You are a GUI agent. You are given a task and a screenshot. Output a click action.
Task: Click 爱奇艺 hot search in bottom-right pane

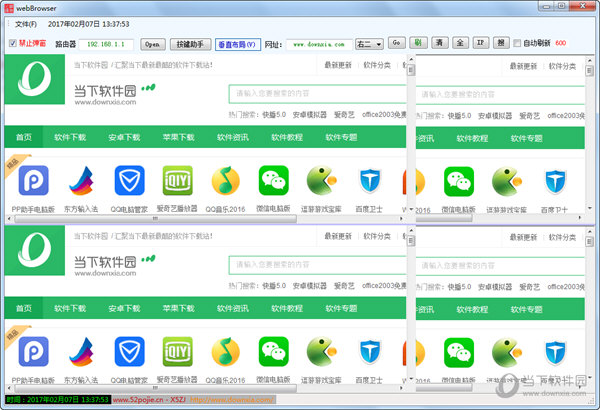click(530, 287)
